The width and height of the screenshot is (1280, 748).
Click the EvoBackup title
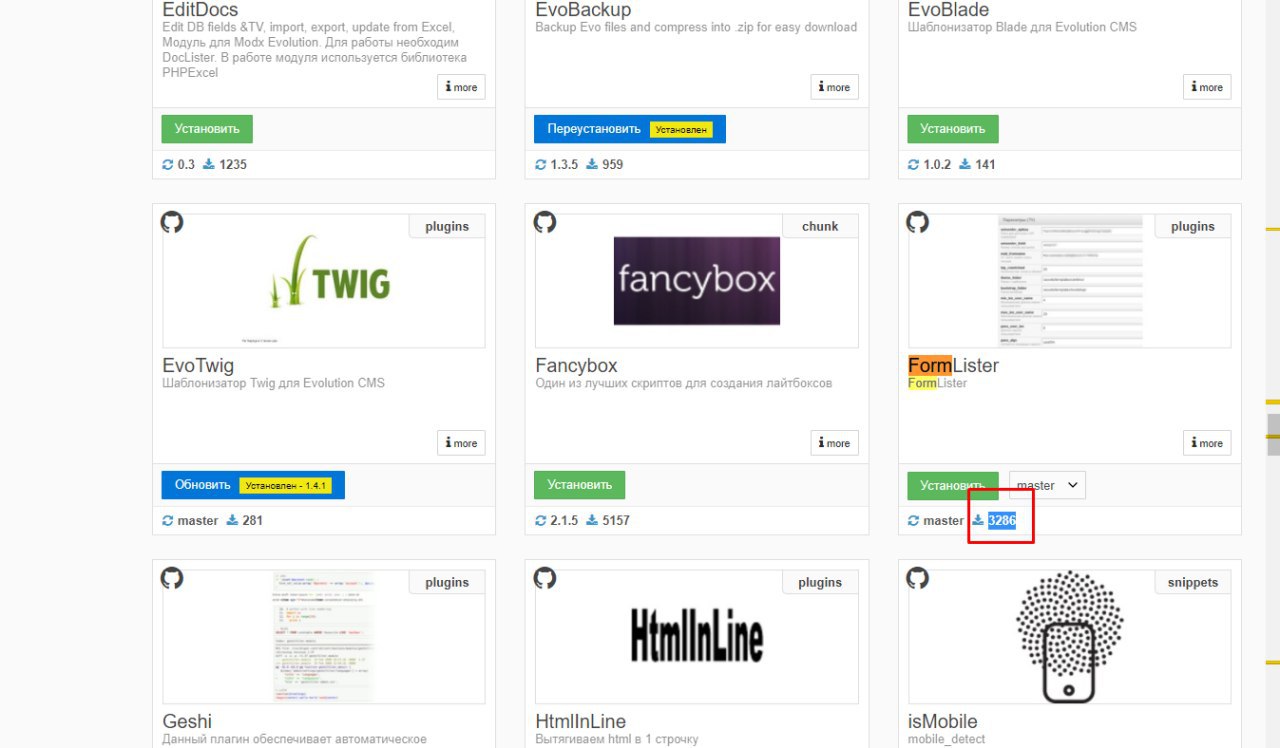coord(583,10)
